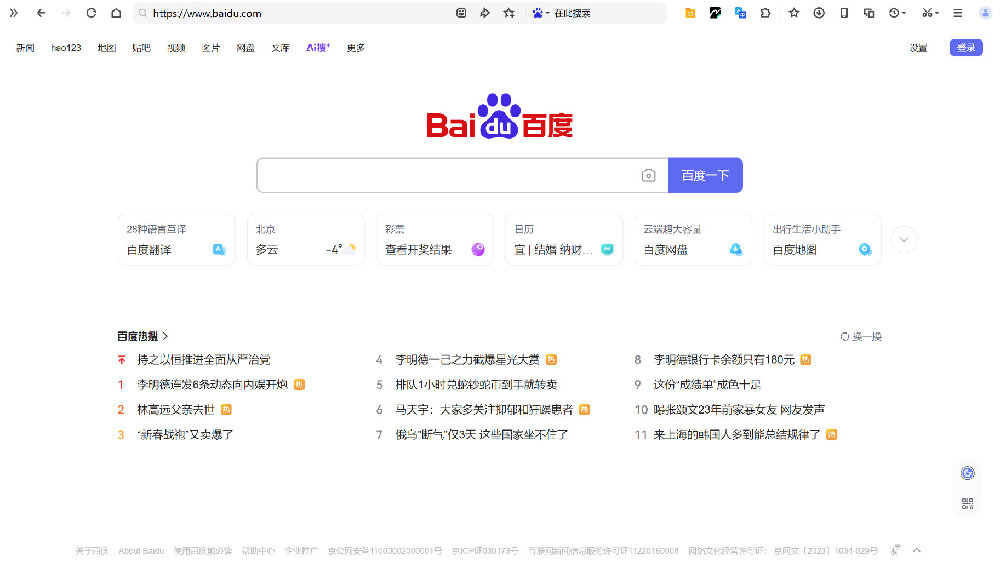
Task: Open the favorites star toolbar icon
Action: pyautogui.click(x=793, y=13)
